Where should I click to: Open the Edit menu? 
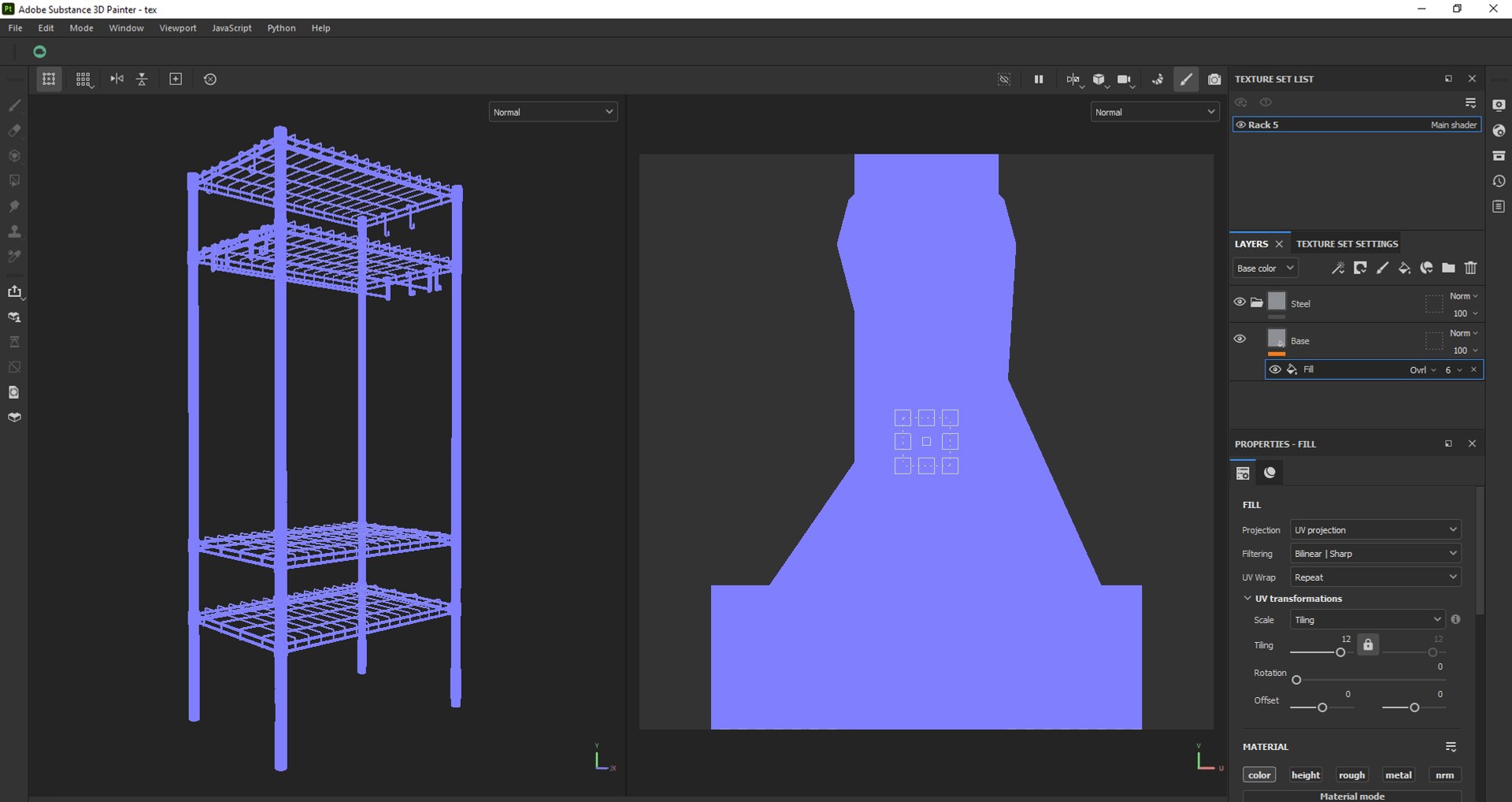46,28
